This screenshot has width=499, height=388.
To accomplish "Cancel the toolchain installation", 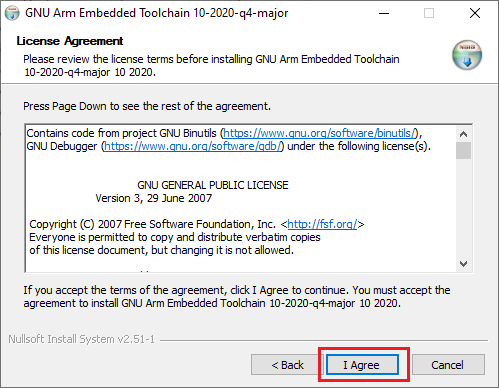I will click(448, 365).
